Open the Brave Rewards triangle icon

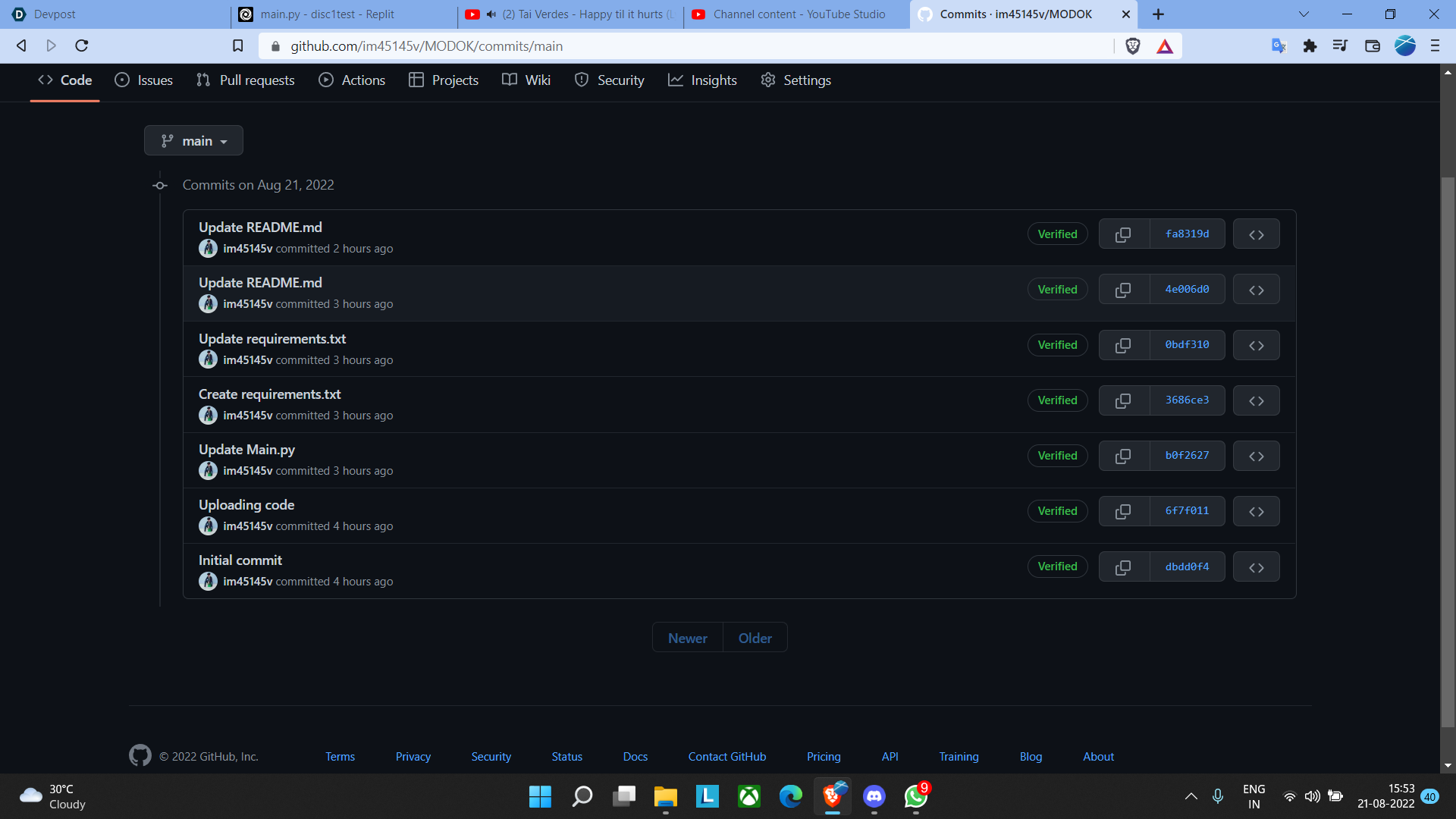[x=1165, y=47]
